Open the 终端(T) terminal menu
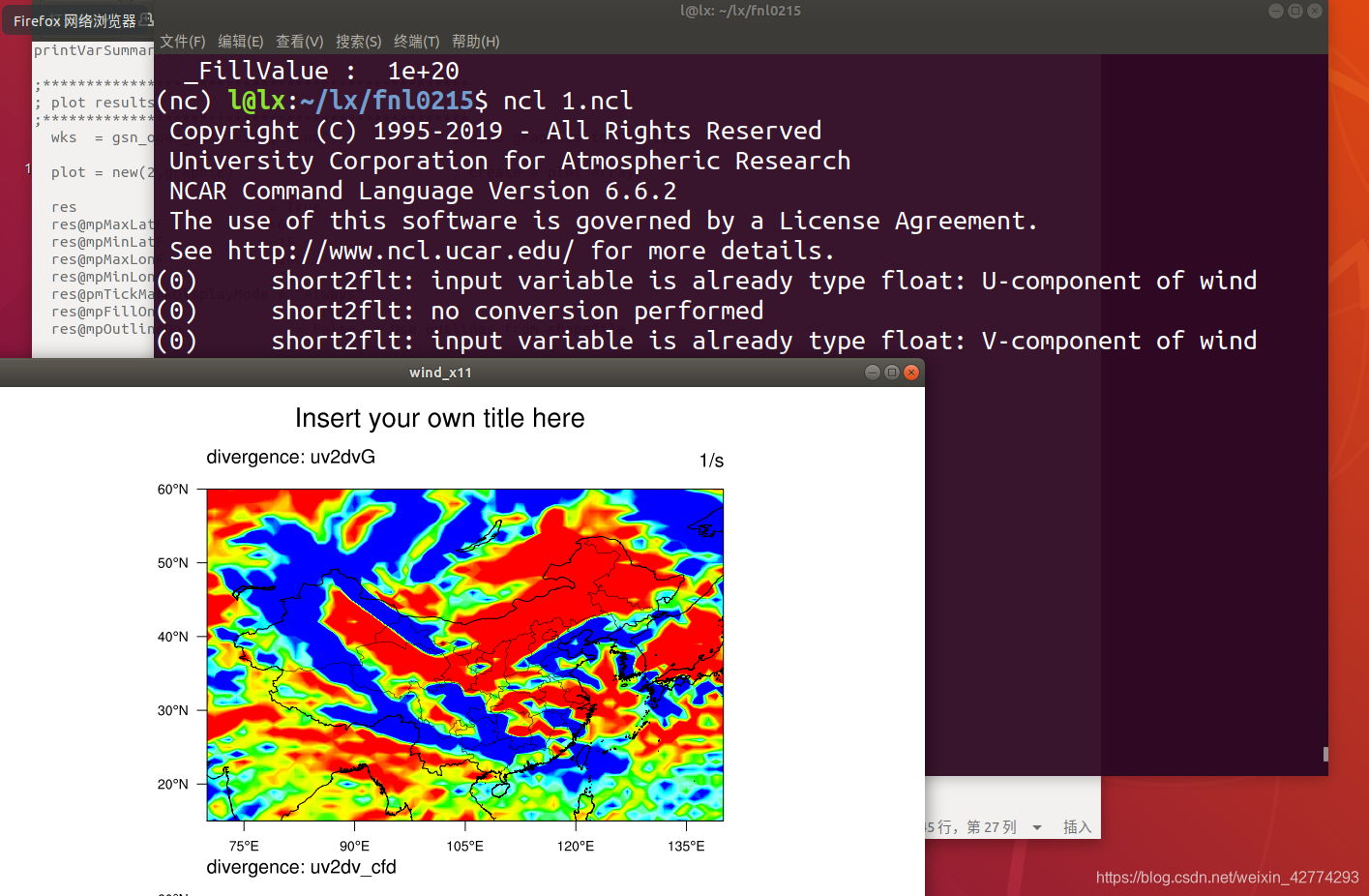Viewport: 1369px width, 896px height. point(416,42)
